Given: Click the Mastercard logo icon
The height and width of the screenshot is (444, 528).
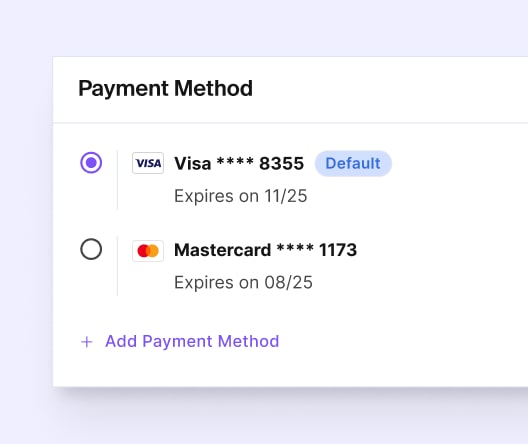Looking at the screenshot, I should 148,251.
